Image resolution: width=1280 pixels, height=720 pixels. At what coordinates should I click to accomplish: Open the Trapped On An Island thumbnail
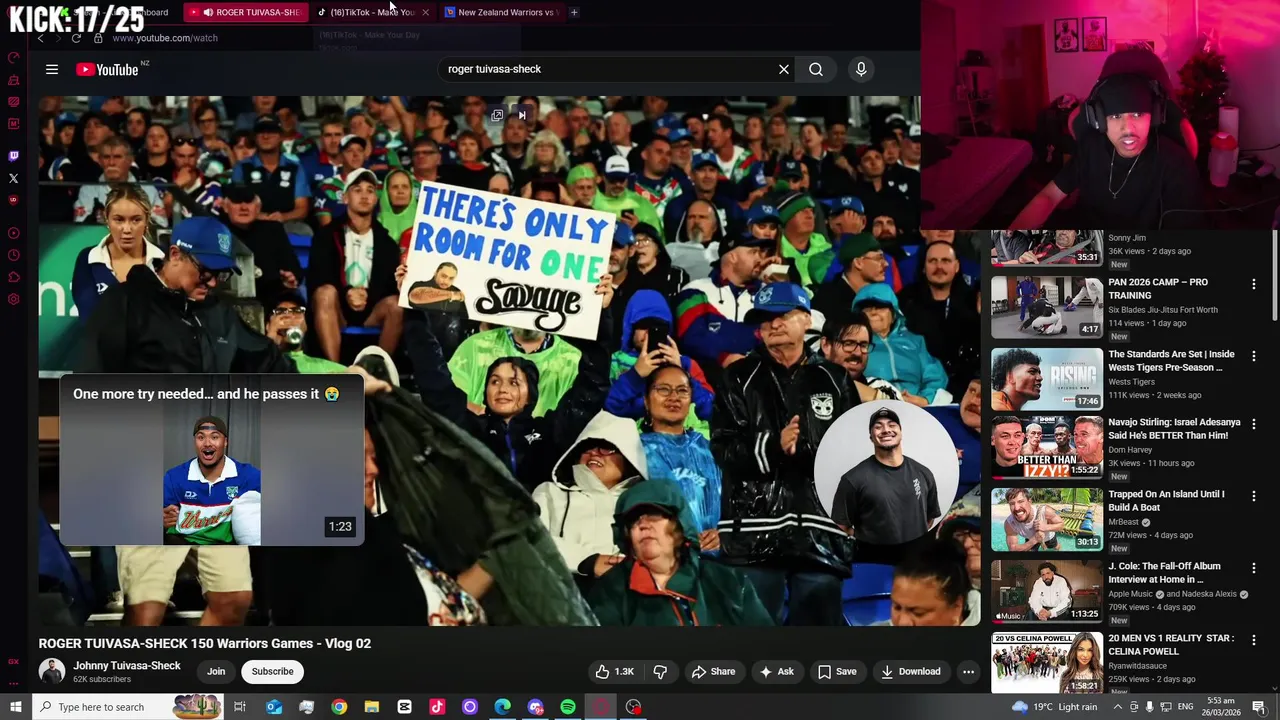(1047, 519)
